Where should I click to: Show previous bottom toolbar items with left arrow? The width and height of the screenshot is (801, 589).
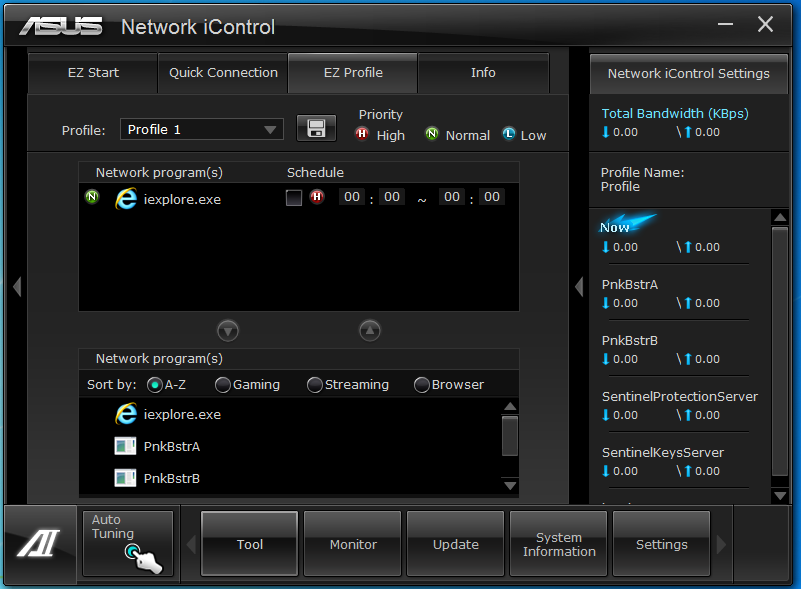(x=192, y=544)
